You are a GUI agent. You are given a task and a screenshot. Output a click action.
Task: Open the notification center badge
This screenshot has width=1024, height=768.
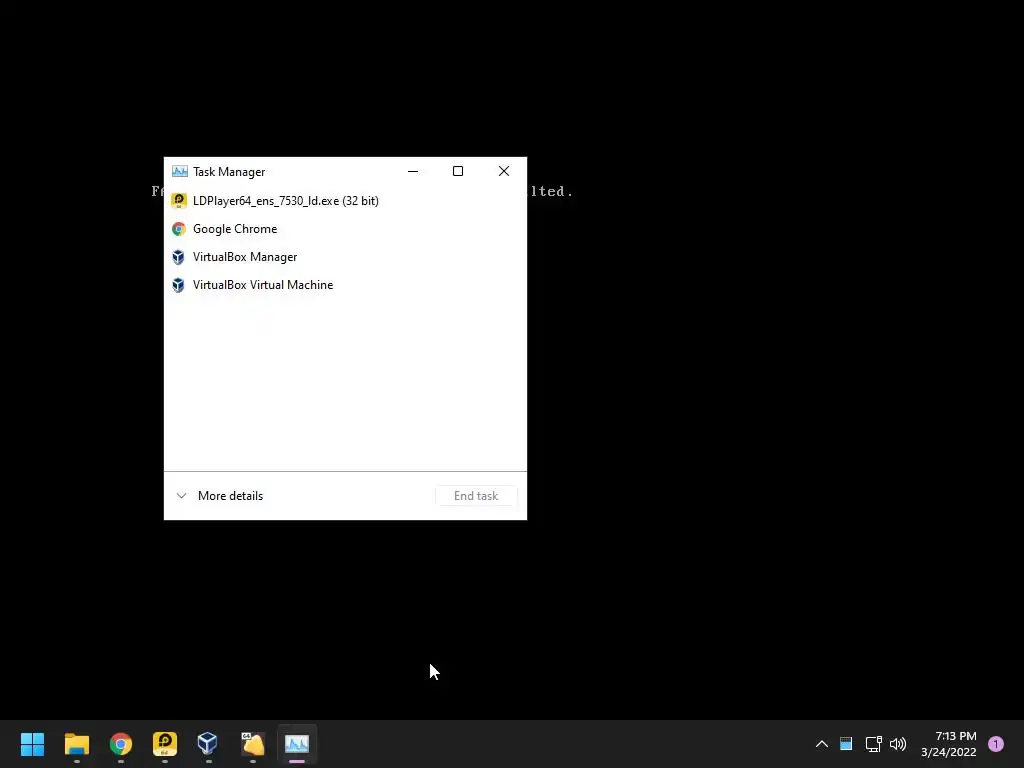click(x=996, y=744)
